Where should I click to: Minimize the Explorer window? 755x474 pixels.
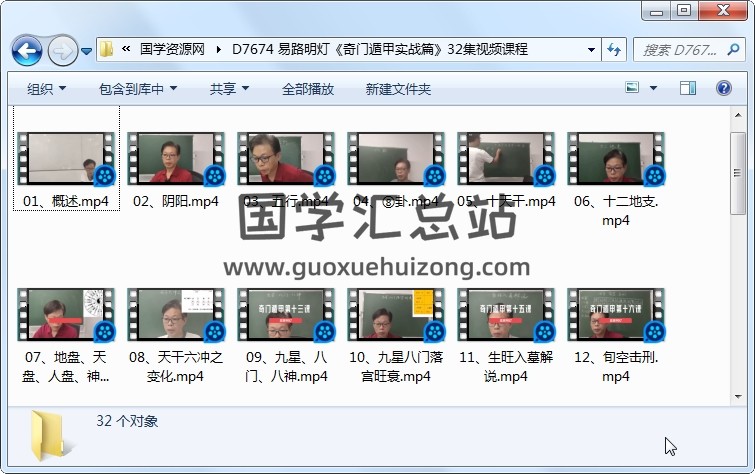656,11
